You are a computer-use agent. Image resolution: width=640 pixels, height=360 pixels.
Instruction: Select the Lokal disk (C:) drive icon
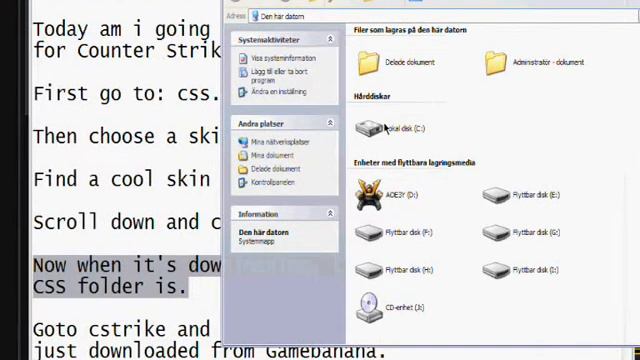coord(369,129)
